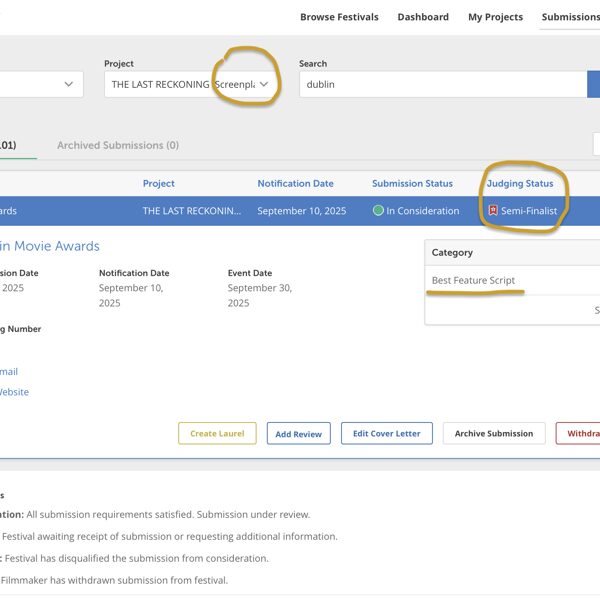Click the Edit Cover Letter button
Image resolution: width=600 pixels, height=600 pixels.
click(x=386, y=434)
